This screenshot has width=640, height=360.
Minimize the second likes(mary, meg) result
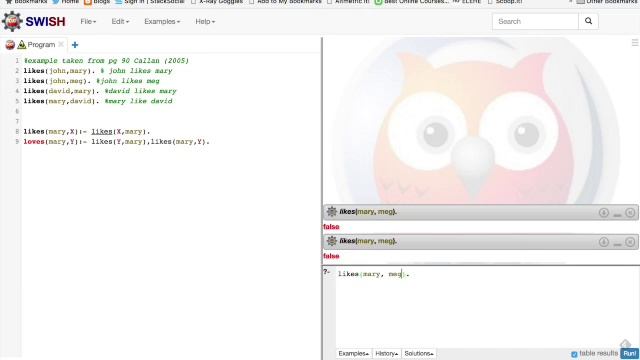(617, 243)
